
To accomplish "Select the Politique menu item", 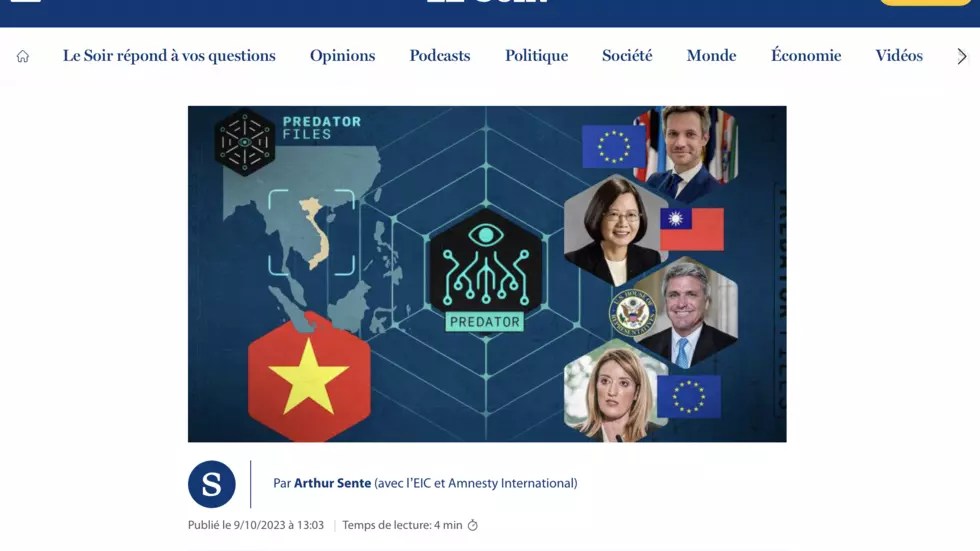I will 536,56.
